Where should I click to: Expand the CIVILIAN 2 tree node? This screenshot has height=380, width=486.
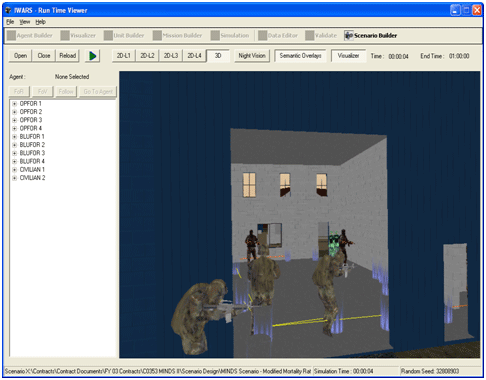click(14, 178)
